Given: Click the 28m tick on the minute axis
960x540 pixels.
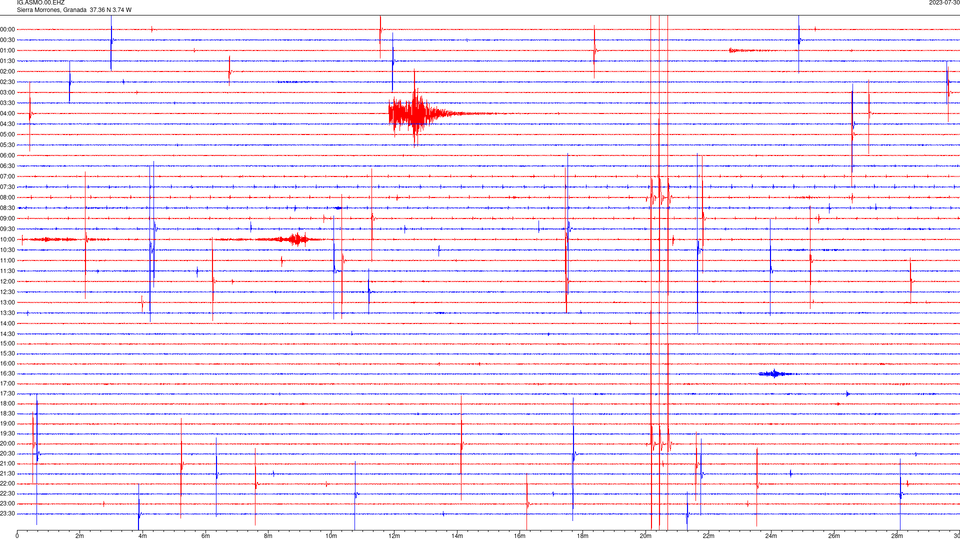Looking at the screenshot, I should 897,536.
